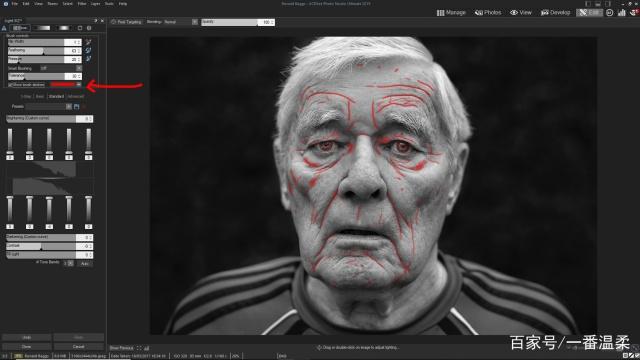Close the Light EQ panel
This screenshot has width=640, height=360.
point(102,20)
